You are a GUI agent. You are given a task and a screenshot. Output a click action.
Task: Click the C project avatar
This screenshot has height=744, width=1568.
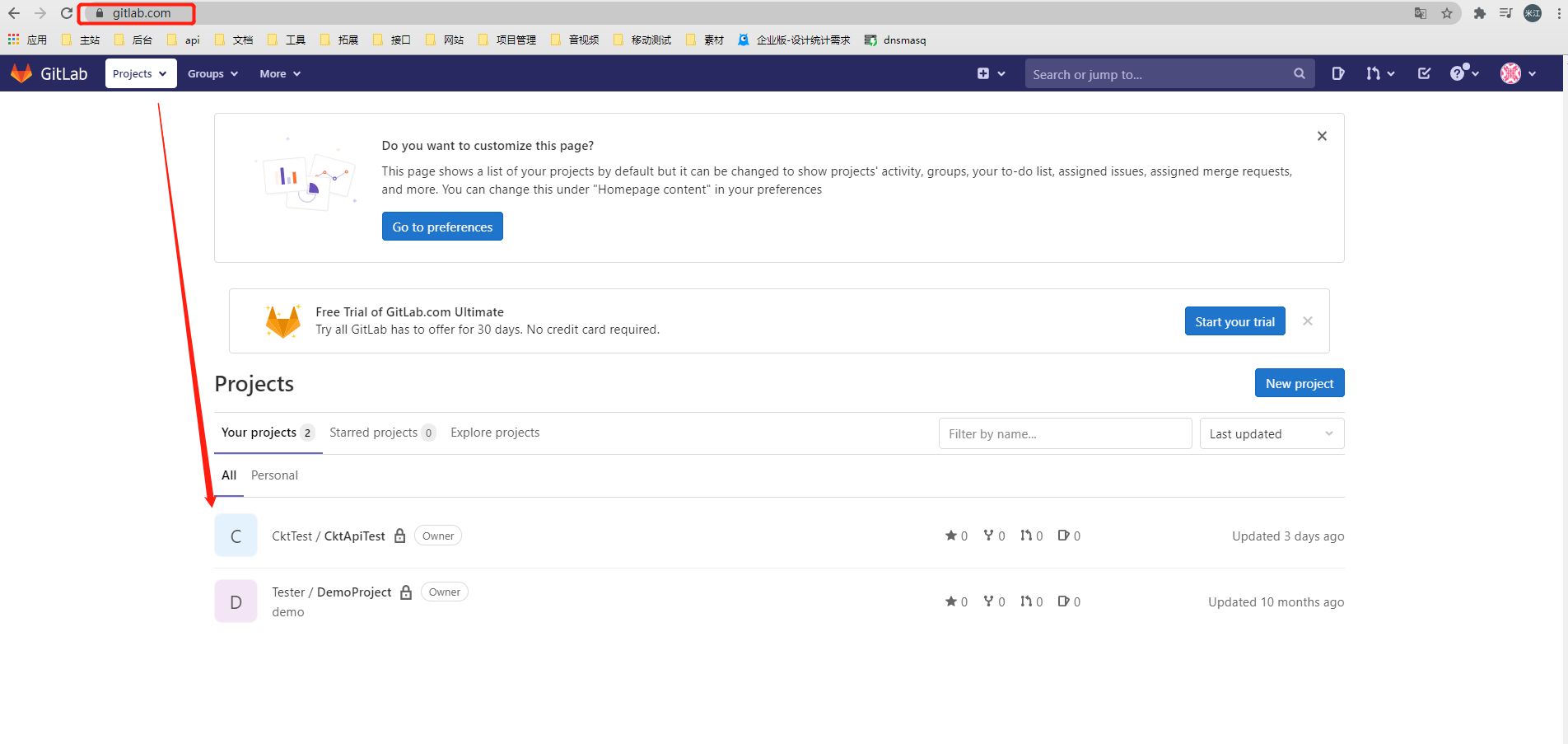click(x=236, y=536)
